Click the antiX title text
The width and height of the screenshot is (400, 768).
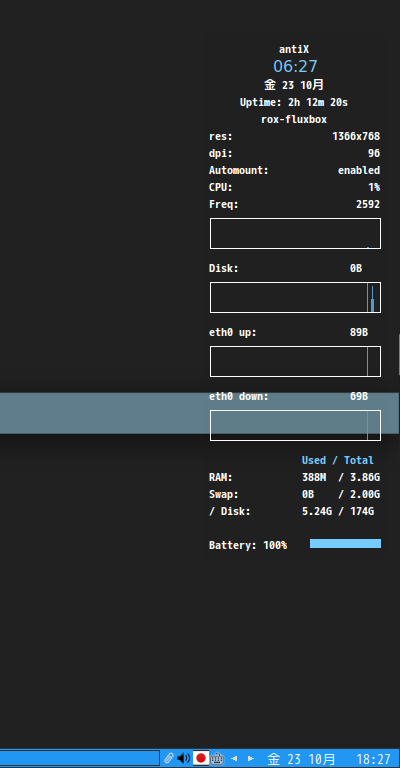(x=294, y=49)
